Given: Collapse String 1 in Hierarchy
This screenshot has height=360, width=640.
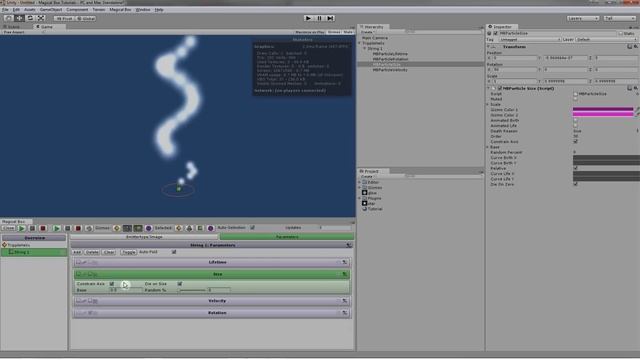Looking at the screenshot, I should [x=365, y=49].
